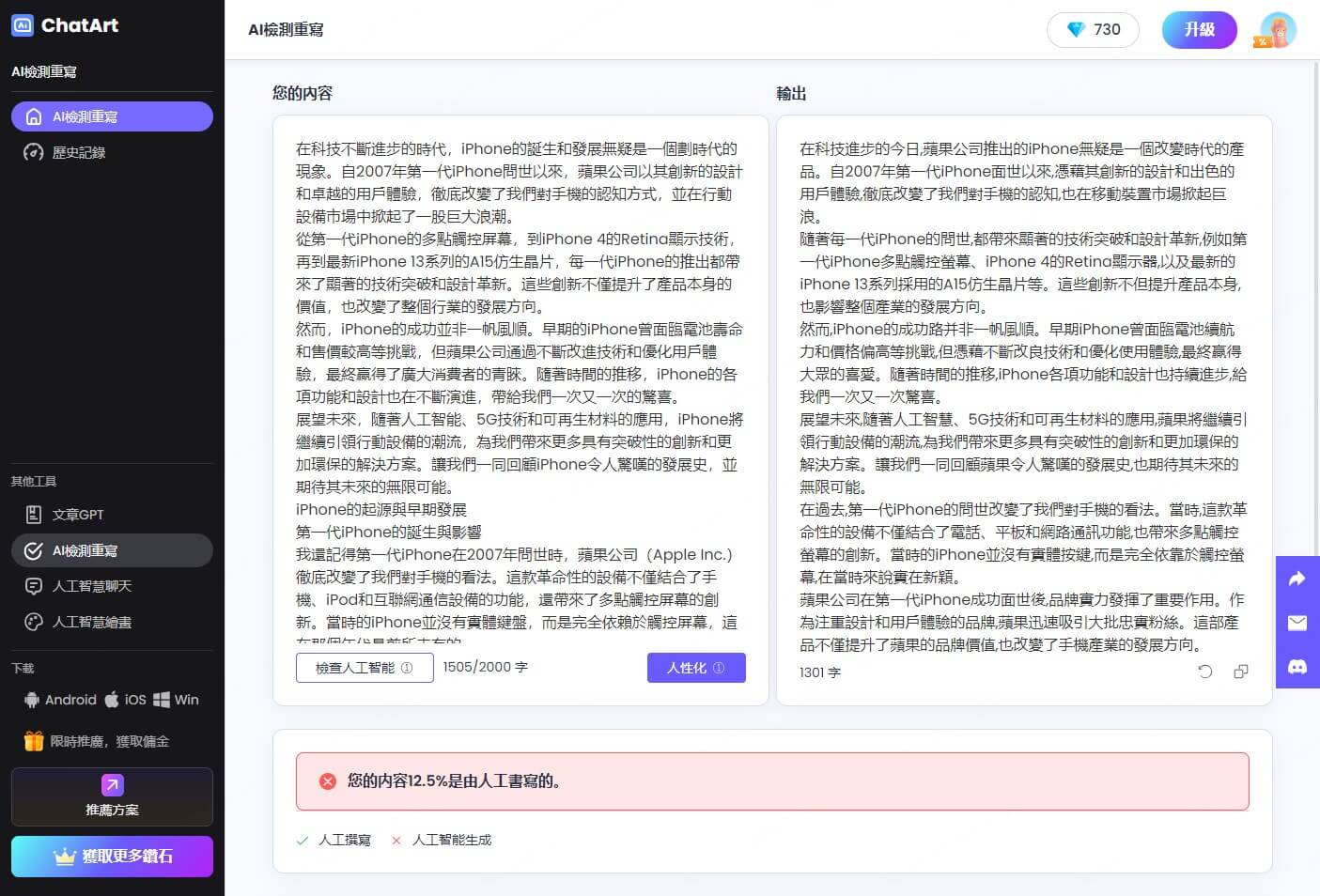This screenshot has height=896, width=1320.
Task: Open the 推薦方案 card
Action: pos(112,796)
